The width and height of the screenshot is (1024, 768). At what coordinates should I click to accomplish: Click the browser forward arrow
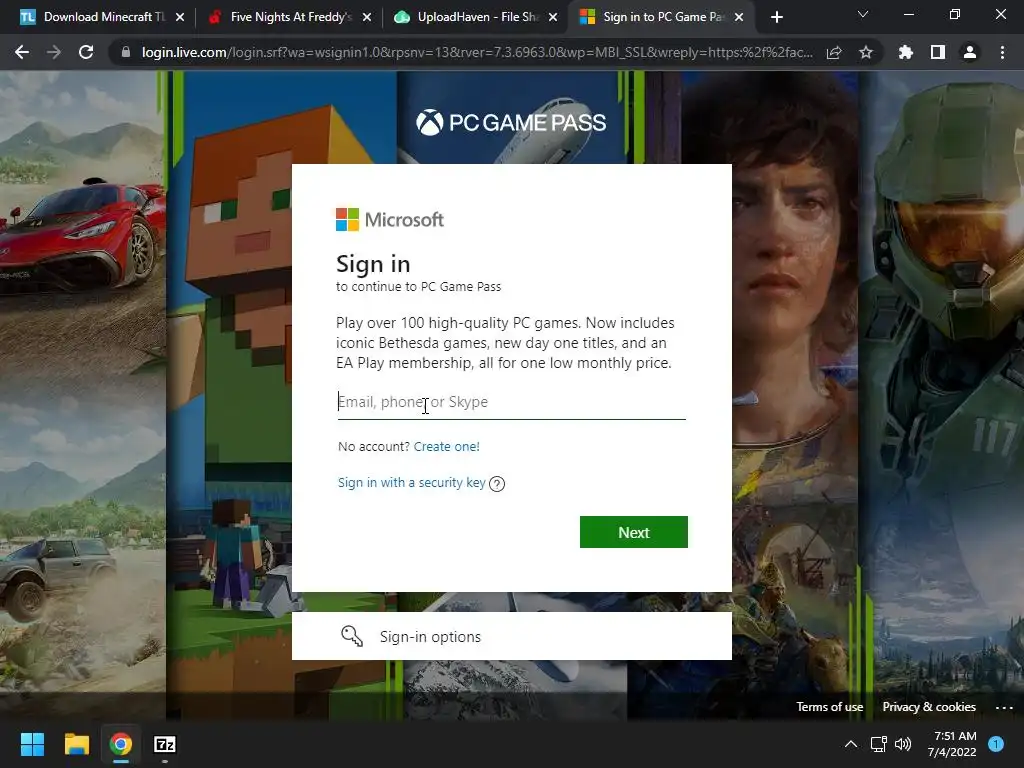54,52
